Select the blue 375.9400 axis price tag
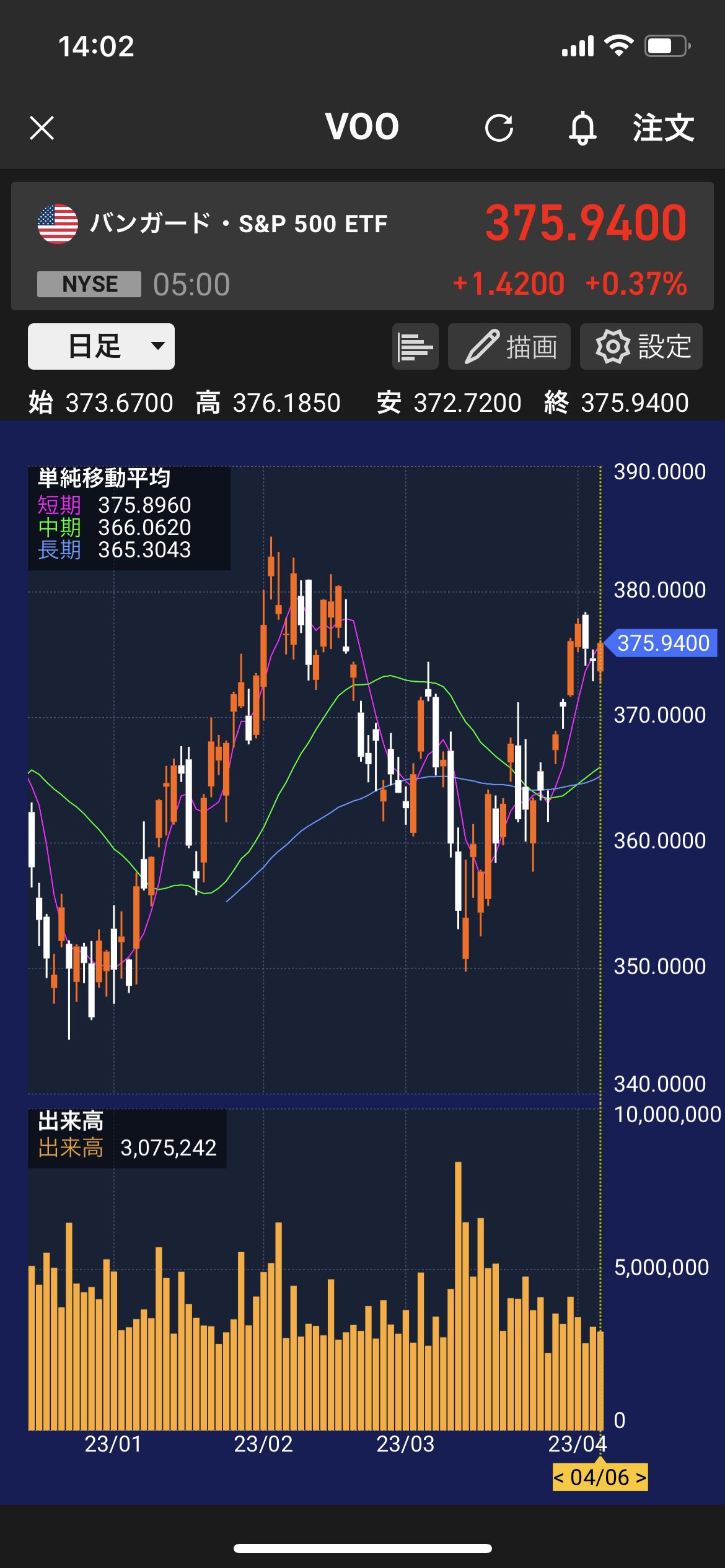The width and height of the screenshot is (725, 1568). coord(662,643)
